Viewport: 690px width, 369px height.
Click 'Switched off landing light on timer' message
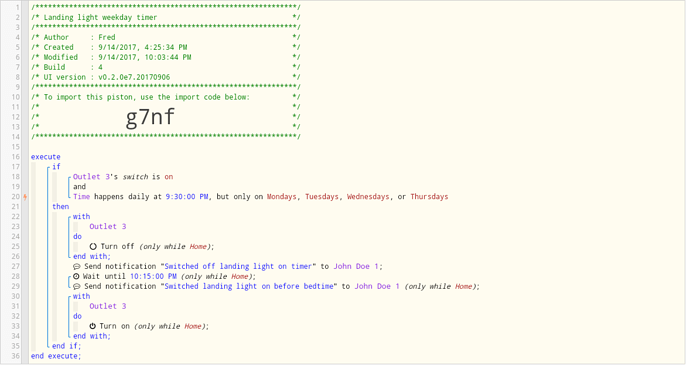[238, 267]
